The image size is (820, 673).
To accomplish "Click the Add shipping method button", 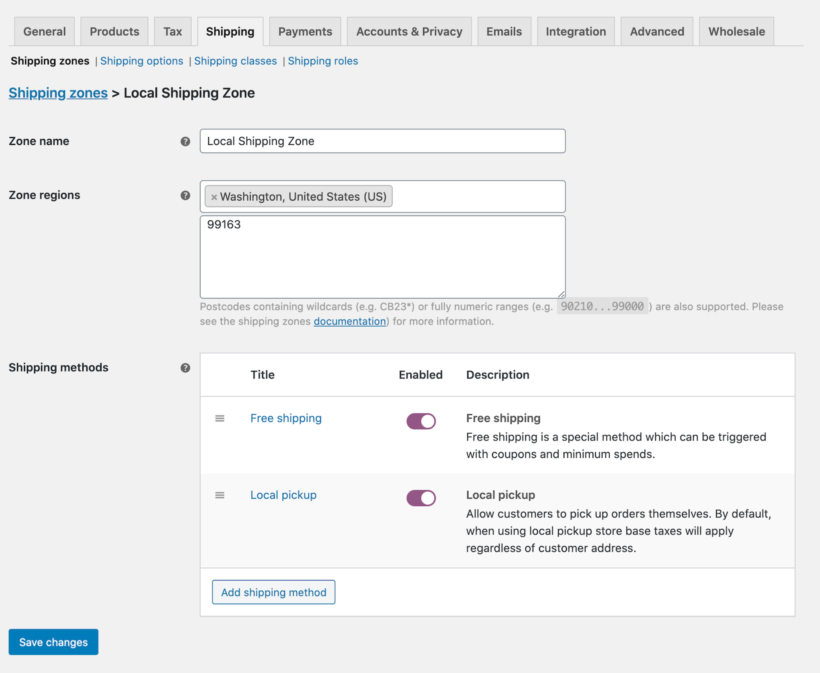I will [273, 592].
